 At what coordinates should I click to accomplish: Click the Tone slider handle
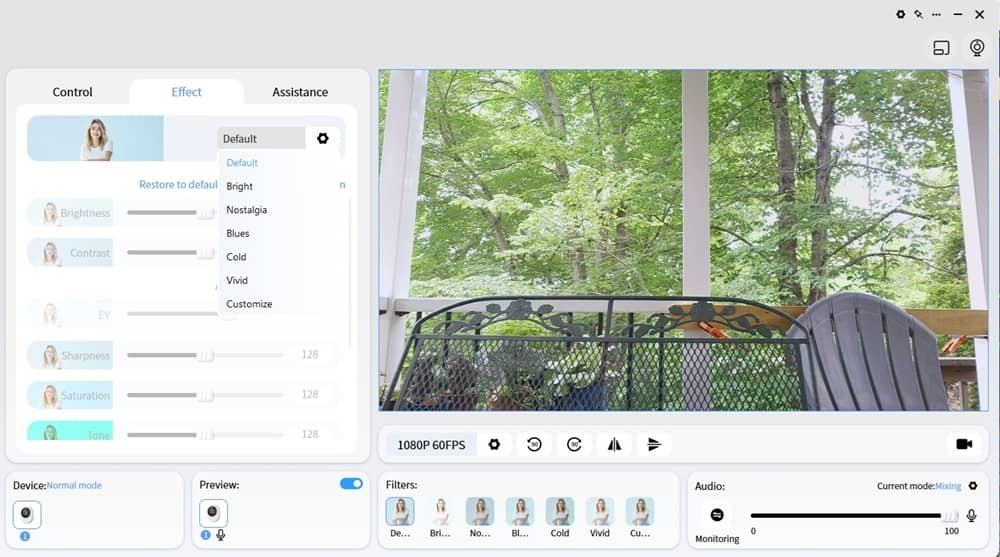[205, 435]
